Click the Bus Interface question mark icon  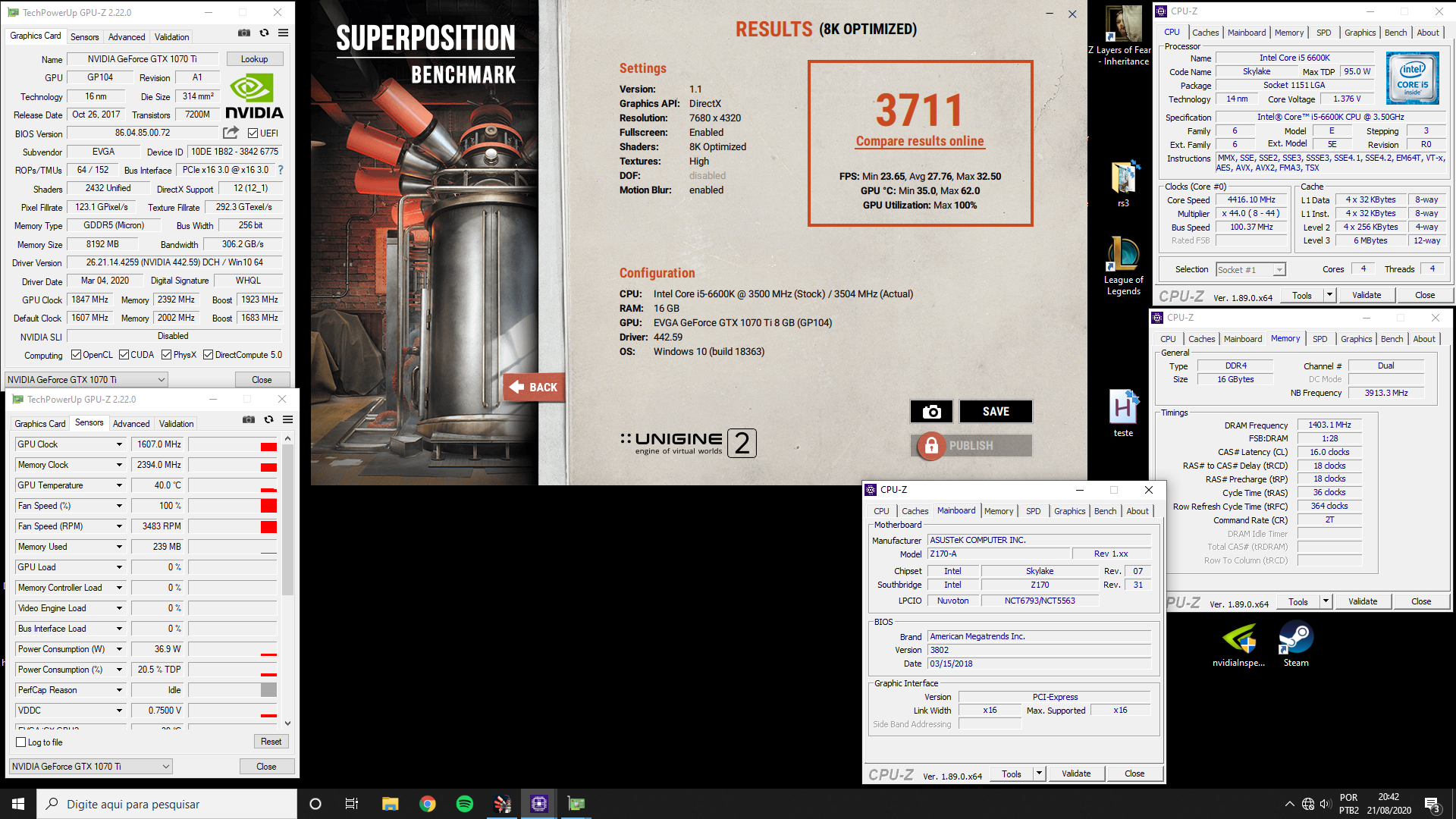tap(281, 170)
